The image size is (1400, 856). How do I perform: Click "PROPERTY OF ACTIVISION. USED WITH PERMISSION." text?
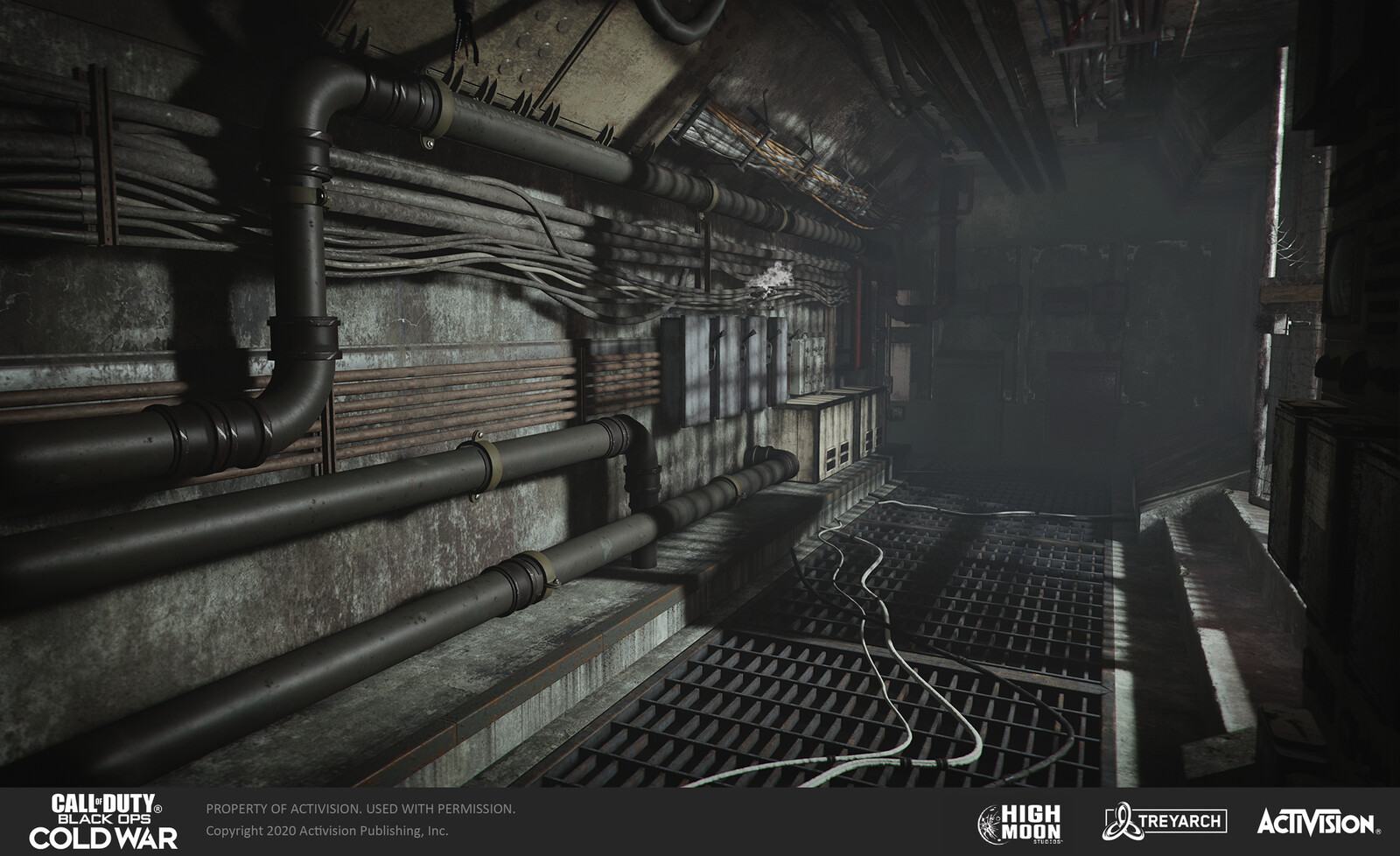click(360, 809)
